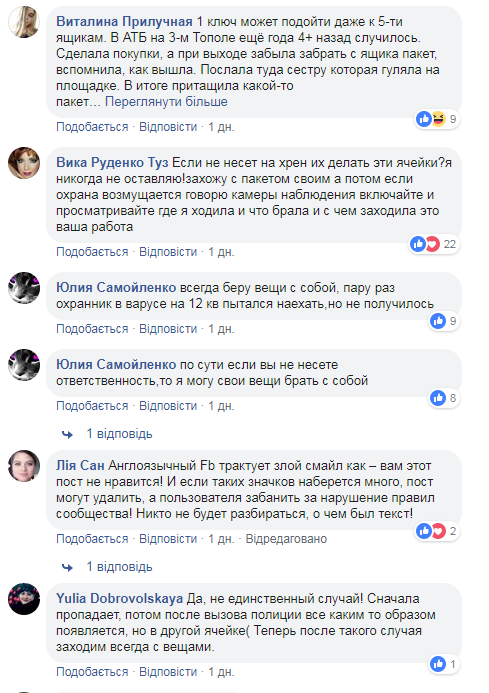Open the like reactions on Юлия Самойленко's second comment
489x693 pixels.
(444, 398)
